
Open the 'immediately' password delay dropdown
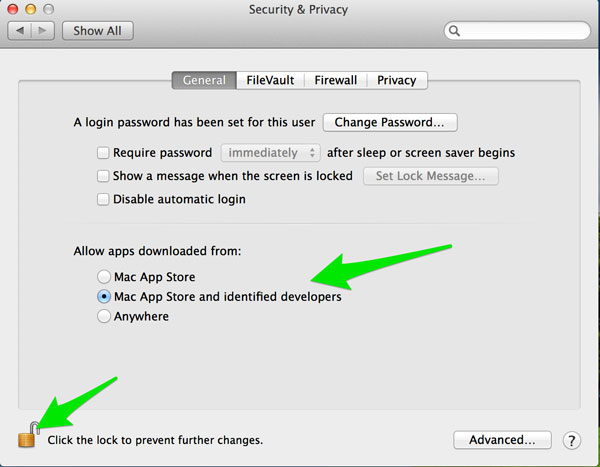[x=269, y=153]
